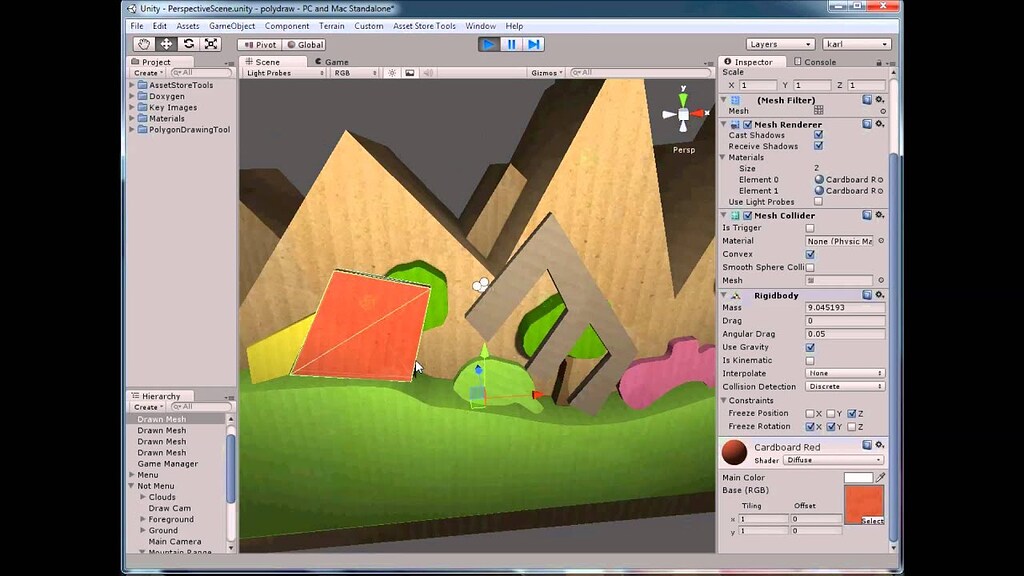This screenshot has height=576, width=1024.
Task: Select the Rotate tool
Action: click(188, 43)
